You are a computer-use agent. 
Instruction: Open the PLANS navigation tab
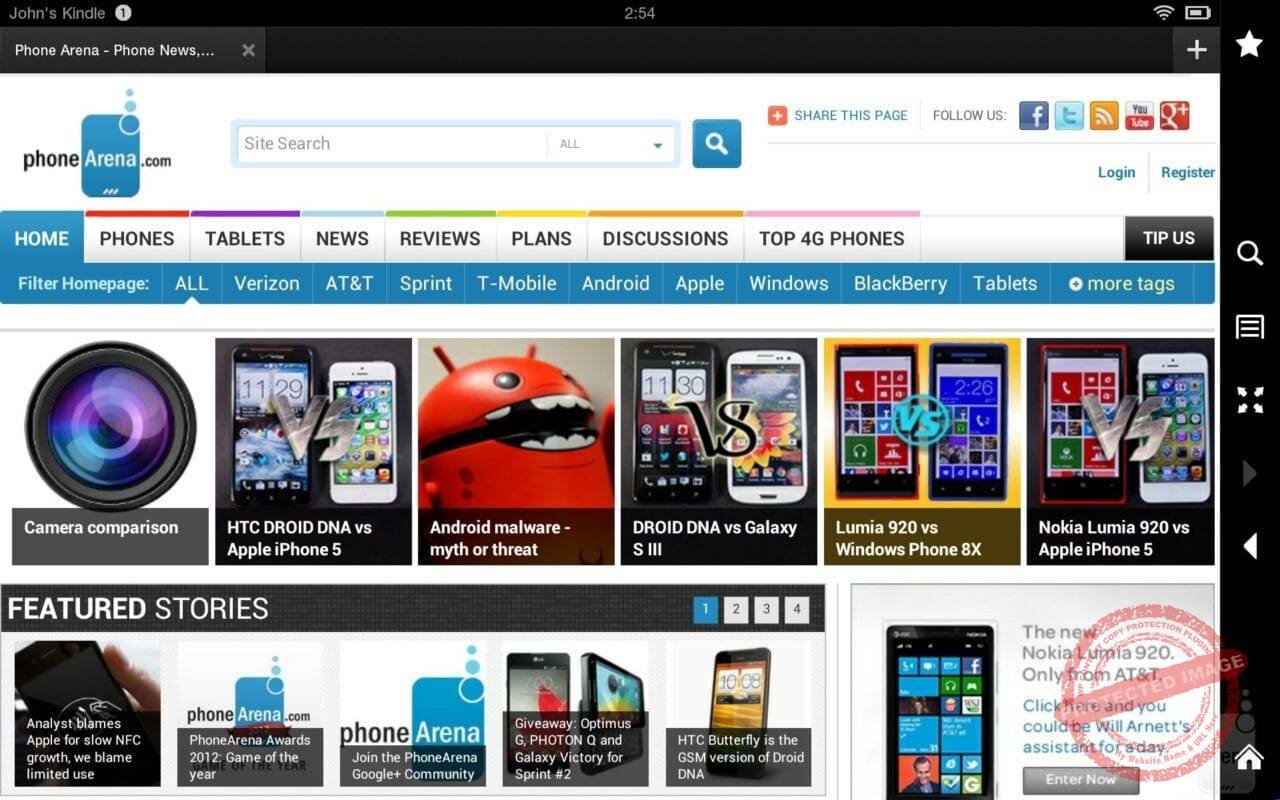pyautogui.click(x=542, y=238)
